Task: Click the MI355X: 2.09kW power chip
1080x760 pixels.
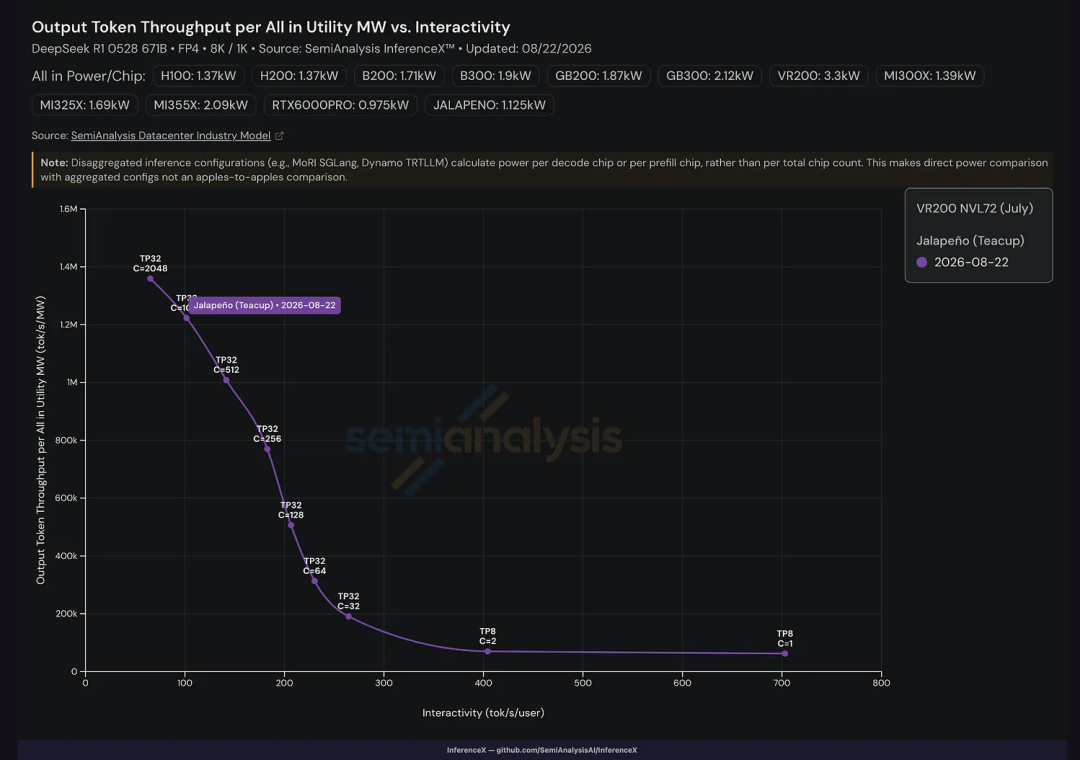Action: coord(200,105)
